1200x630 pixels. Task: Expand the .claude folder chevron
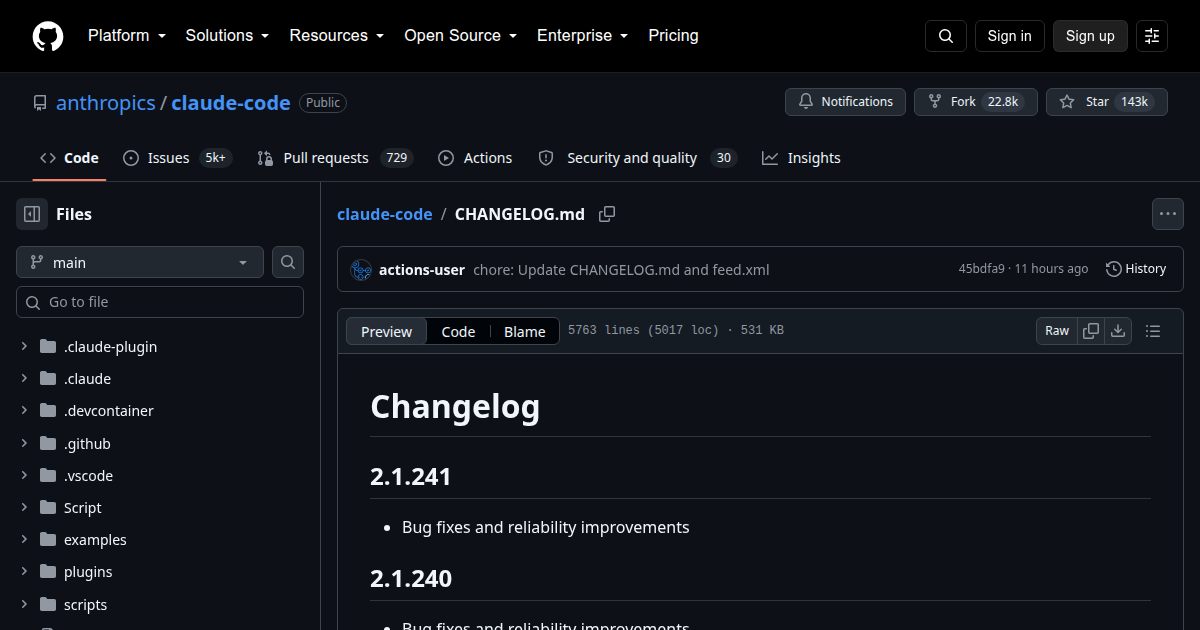coord(24,379)
